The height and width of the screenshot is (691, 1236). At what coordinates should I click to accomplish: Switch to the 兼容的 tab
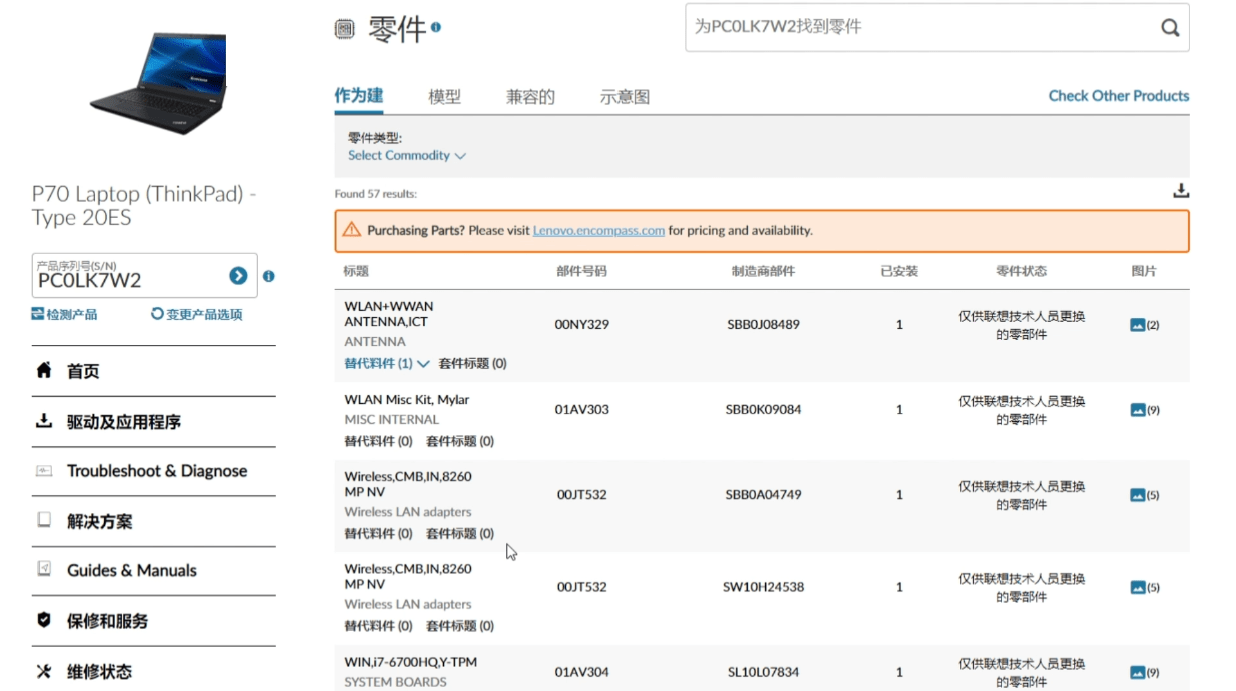(x=530, y=97)
